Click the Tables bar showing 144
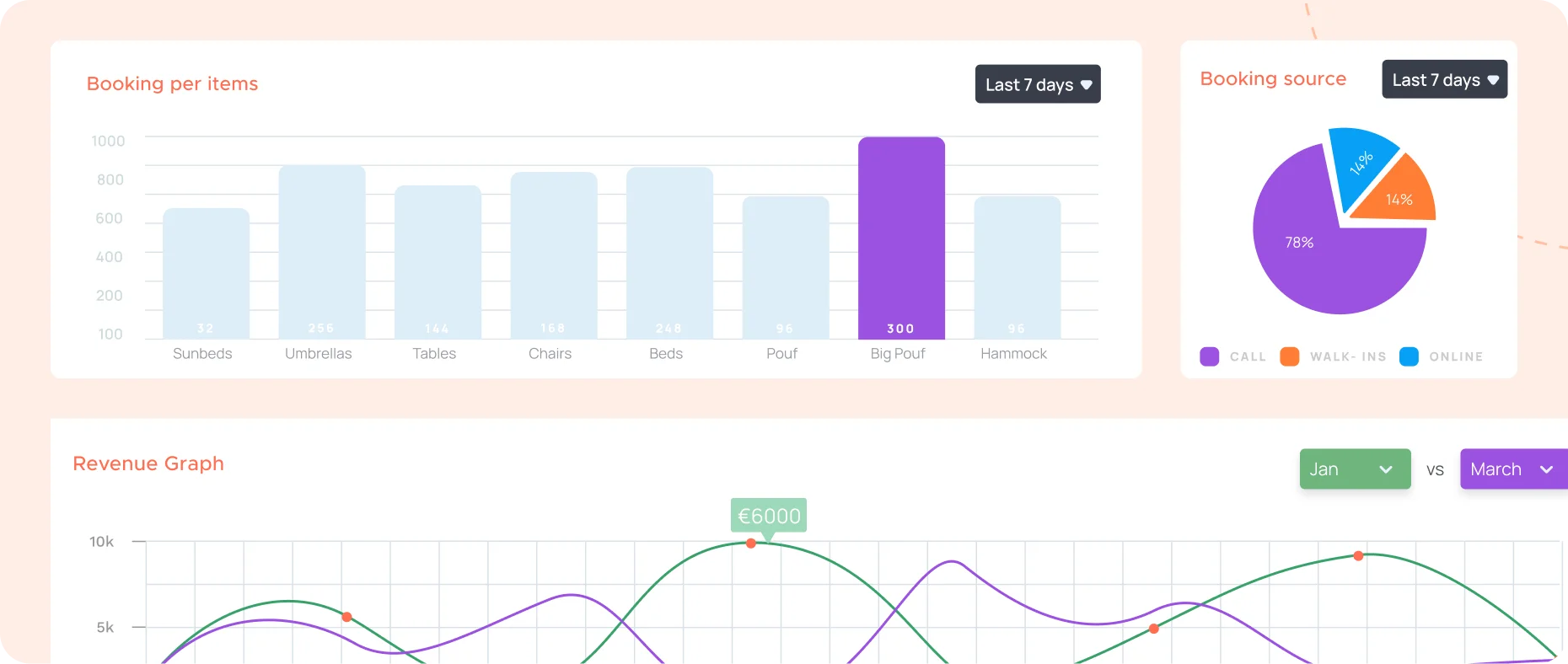Image resolution: width=1568 pixels, height=664 pixels. [438, 262]
